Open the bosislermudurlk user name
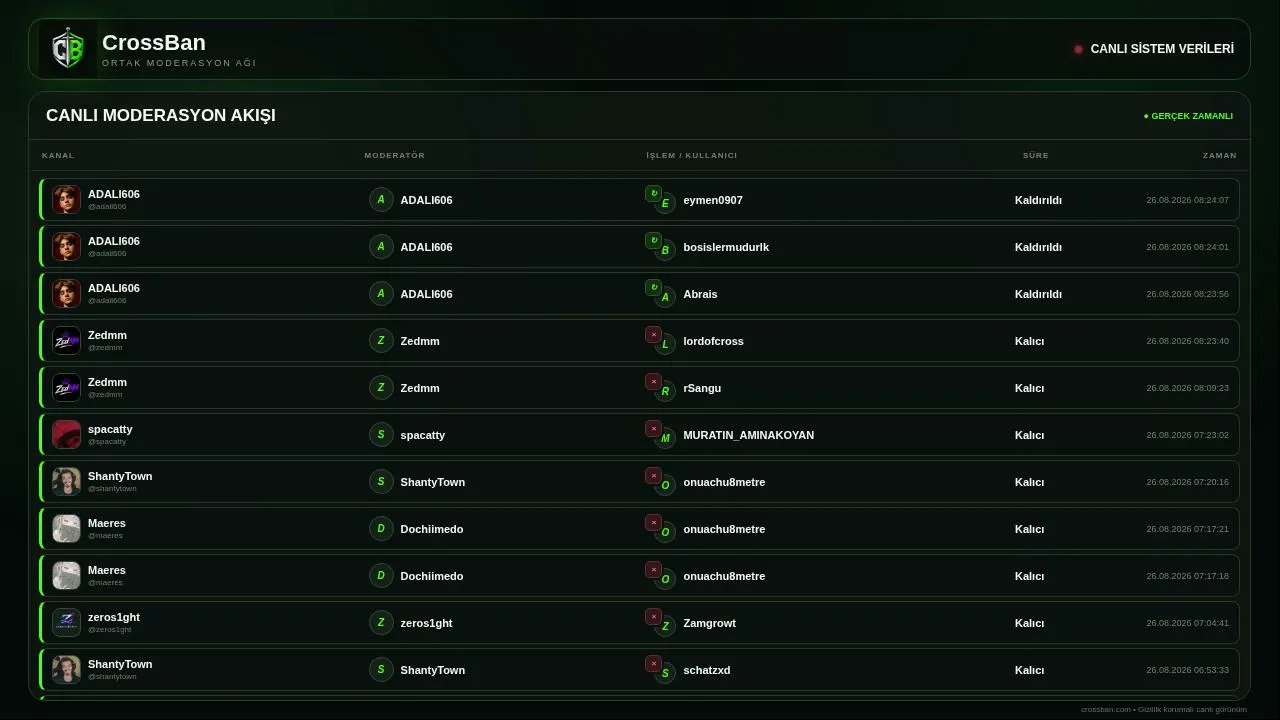The width and height of the screenshot is (1280, 720). 726,247
